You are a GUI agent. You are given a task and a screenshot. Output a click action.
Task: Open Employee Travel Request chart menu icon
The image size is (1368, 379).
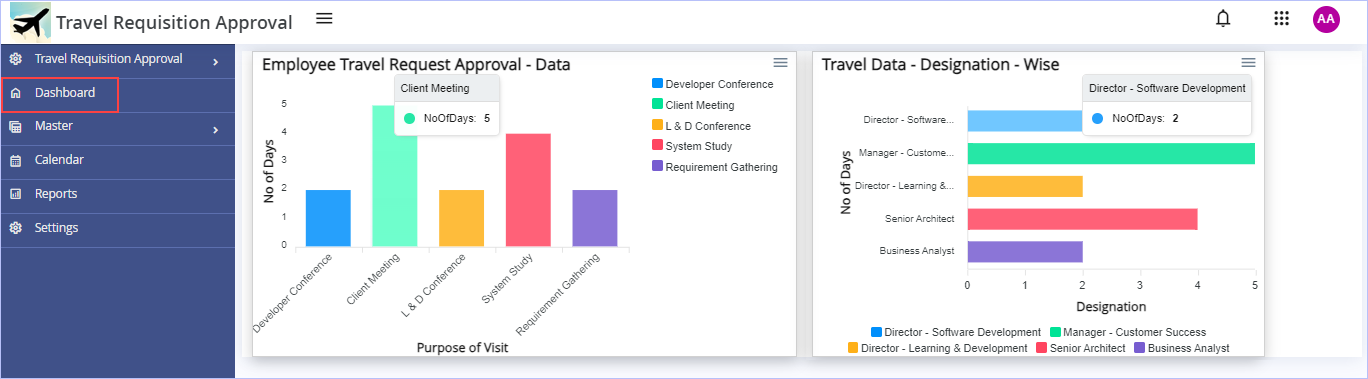[780, 62]
